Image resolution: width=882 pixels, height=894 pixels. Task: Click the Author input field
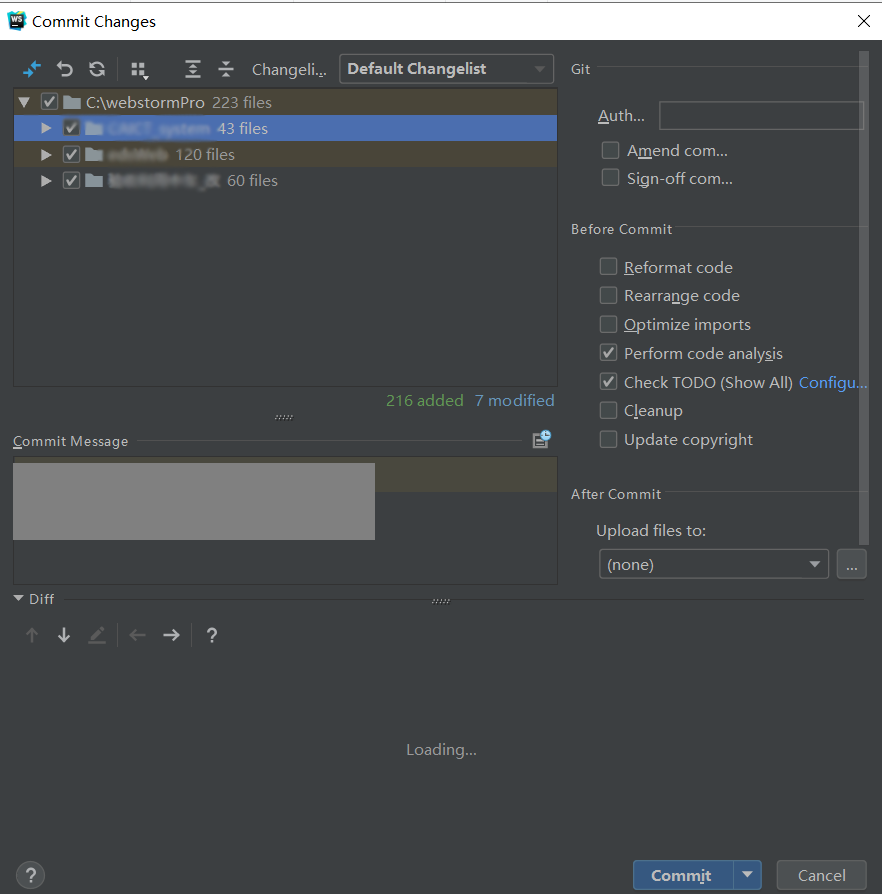tap(761, 116)
